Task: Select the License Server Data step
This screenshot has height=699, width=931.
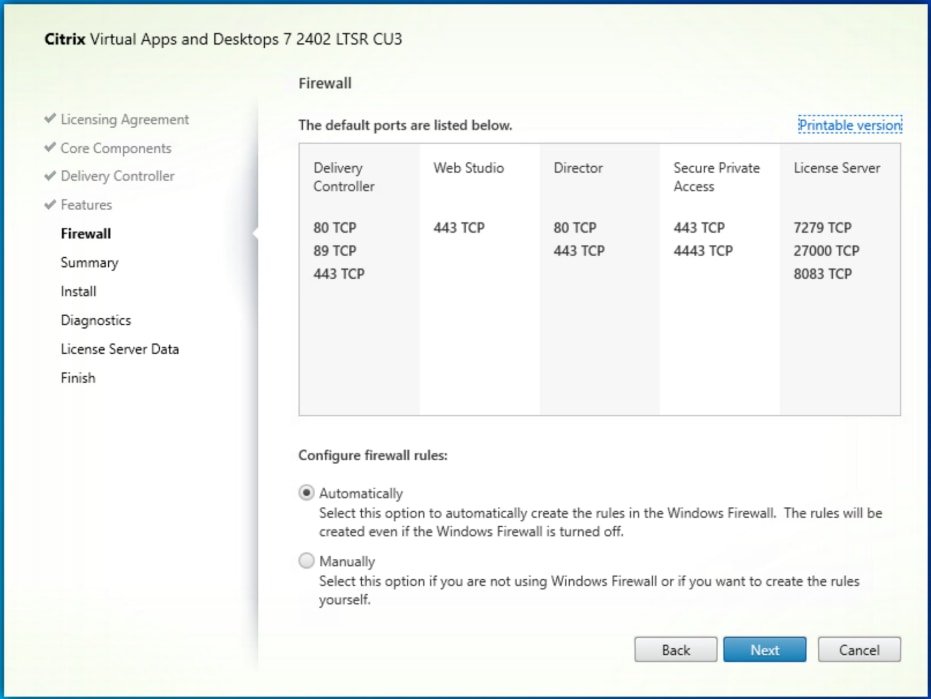Action: [x=119, y=349]
